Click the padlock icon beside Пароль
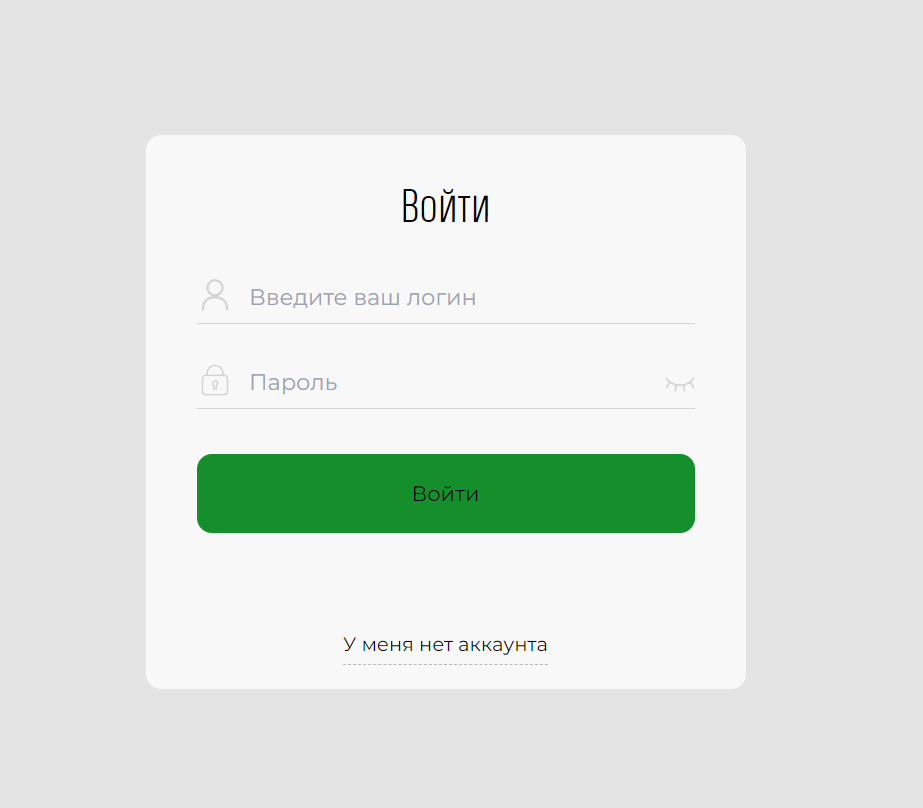923x808 pixels. [x=215, y=380]
